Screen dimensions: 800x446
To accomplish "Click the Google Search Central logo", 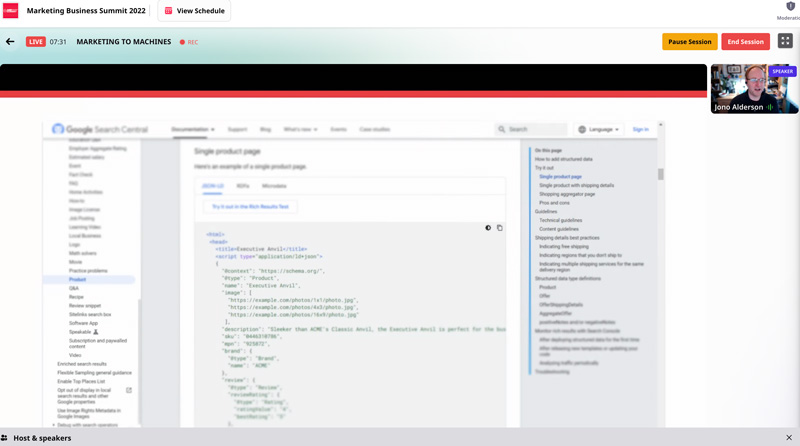I will coord(100,129).
